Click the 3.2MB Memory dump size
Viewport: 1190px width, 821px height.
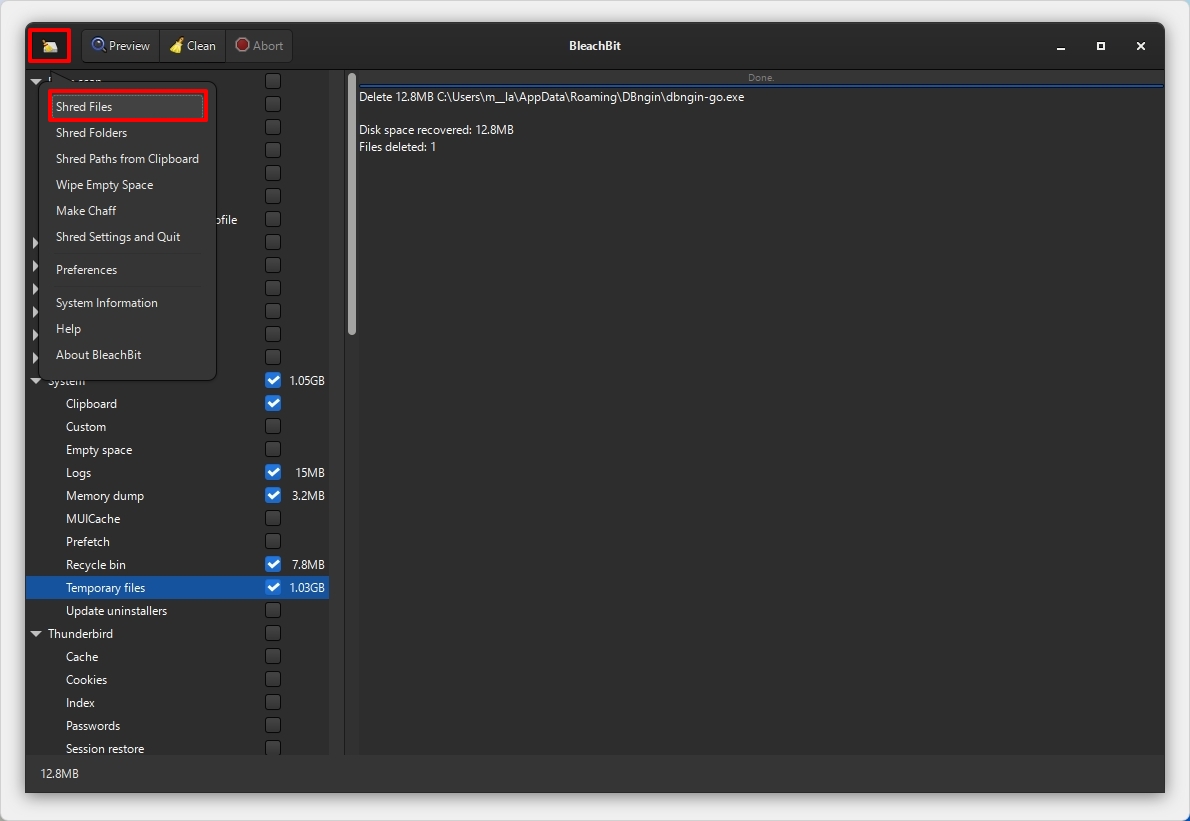click(x=308, y=495)
